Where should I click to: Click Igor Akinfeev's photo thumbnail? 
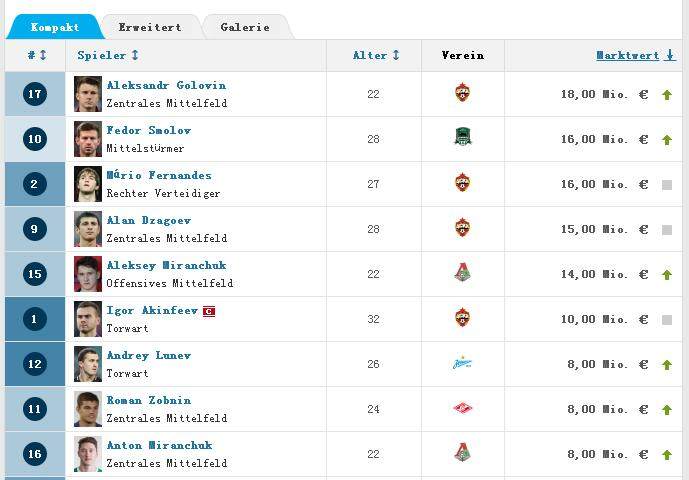[x=88, y=319]
